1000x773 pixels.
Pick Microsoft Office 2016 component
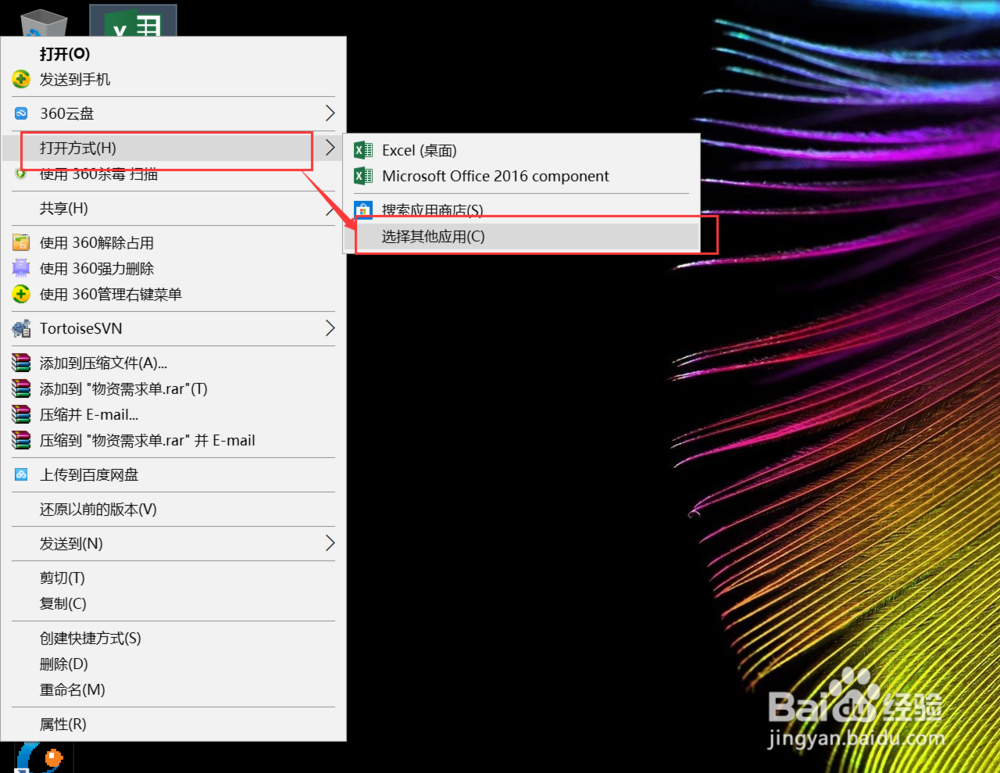pos(522,175)
